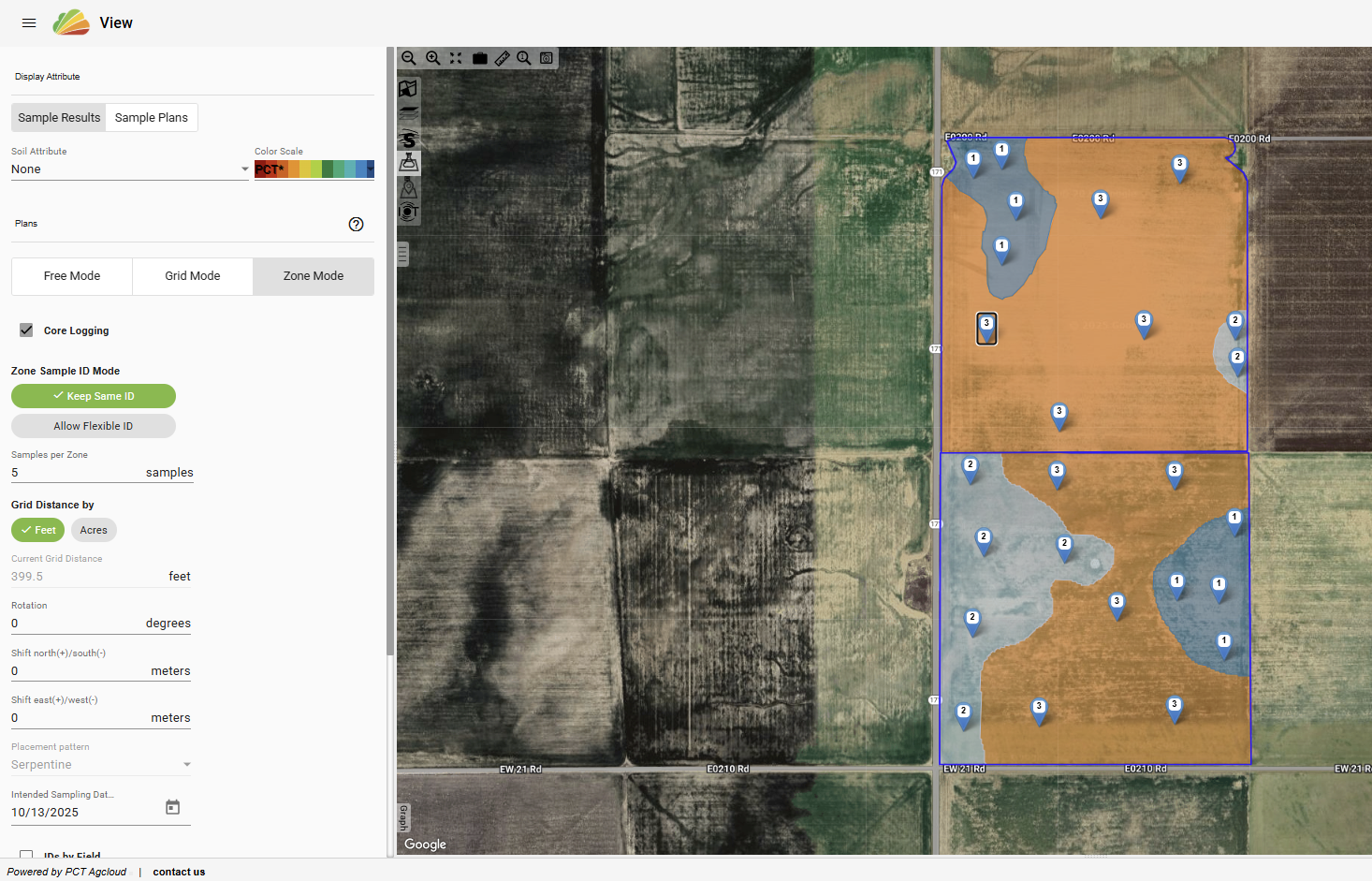Choose Allow Flexible ID mode
Screen dimensions: 1372x881
(x=94, y=426)
